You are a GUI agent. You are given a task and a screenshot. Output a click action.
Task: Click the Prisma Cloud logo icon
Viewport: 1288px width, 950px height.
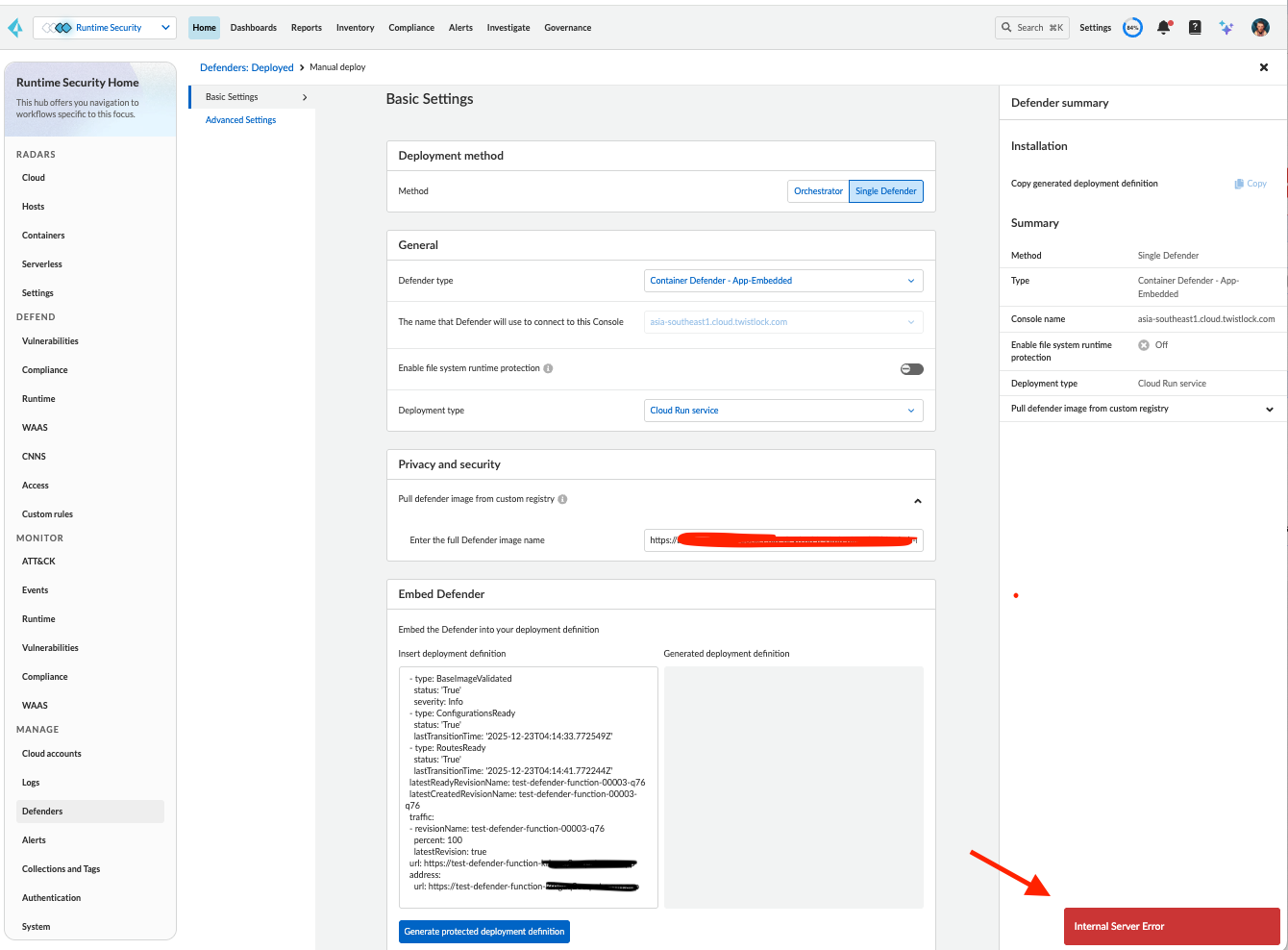15,29
